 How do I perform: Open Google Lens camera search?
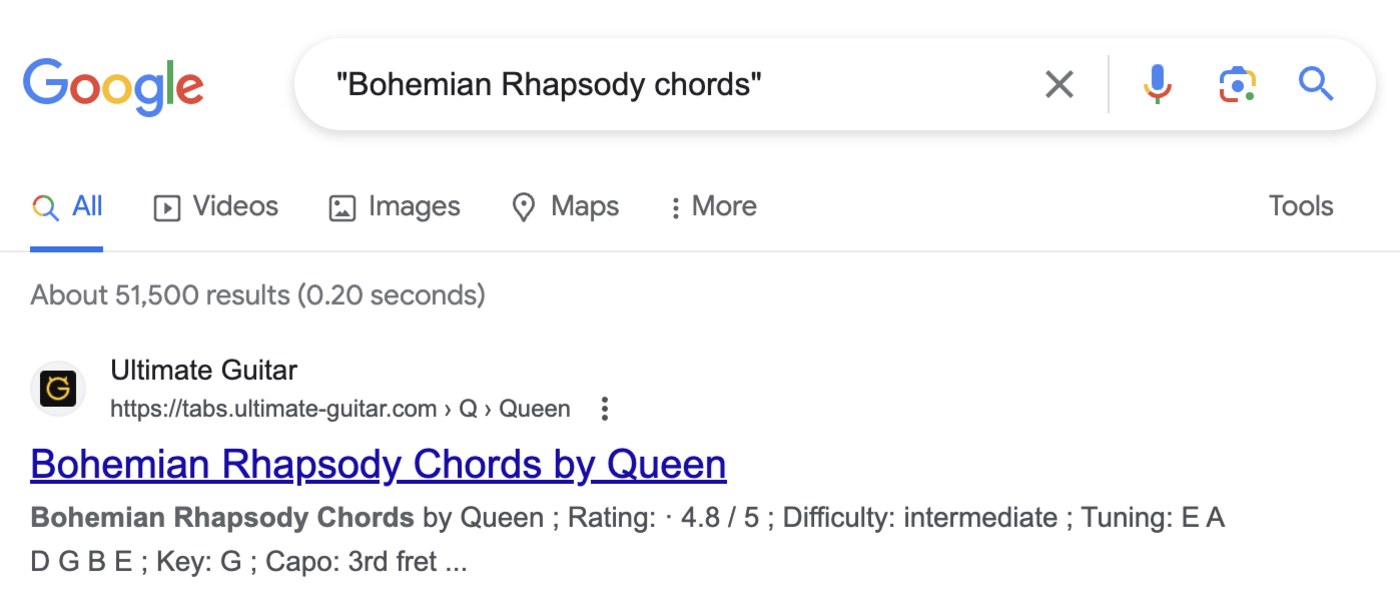(1237, 84)
